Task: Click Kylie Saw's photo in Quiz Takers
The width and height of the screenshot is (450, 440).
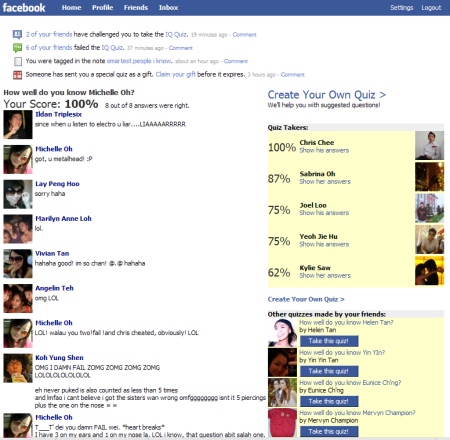Action: click(429, 271)
